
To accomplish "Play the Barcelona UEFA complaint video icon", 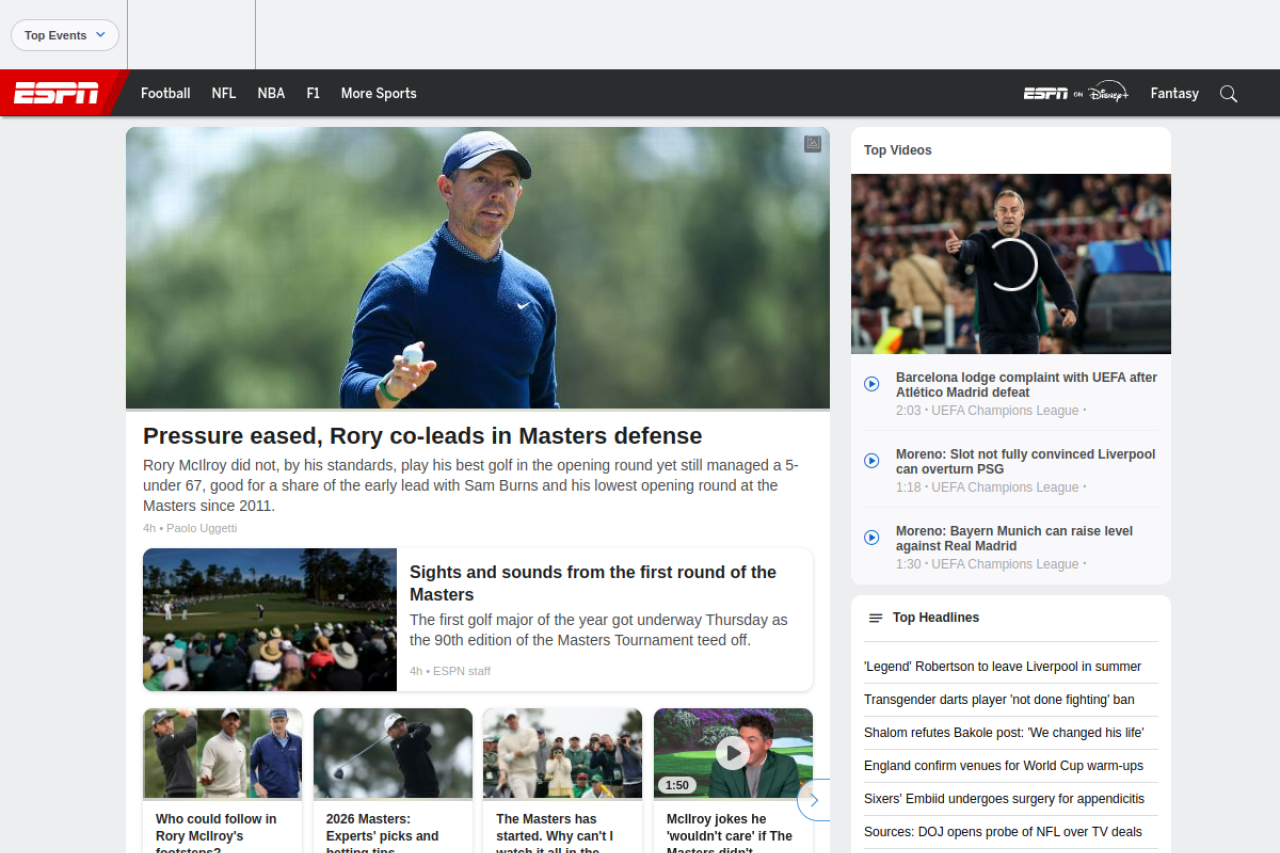I will [x=871, y=384].
